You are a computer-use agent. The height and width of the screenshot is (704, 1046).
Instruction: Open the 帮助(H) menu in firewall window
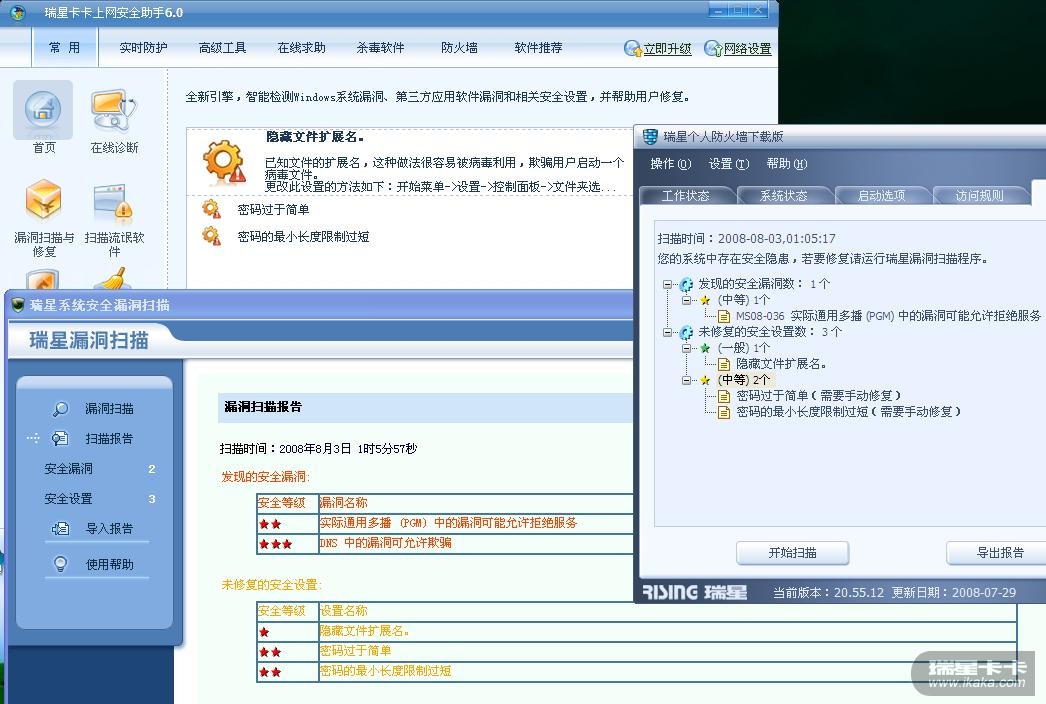pyautogui.click(x=787, y=163)
